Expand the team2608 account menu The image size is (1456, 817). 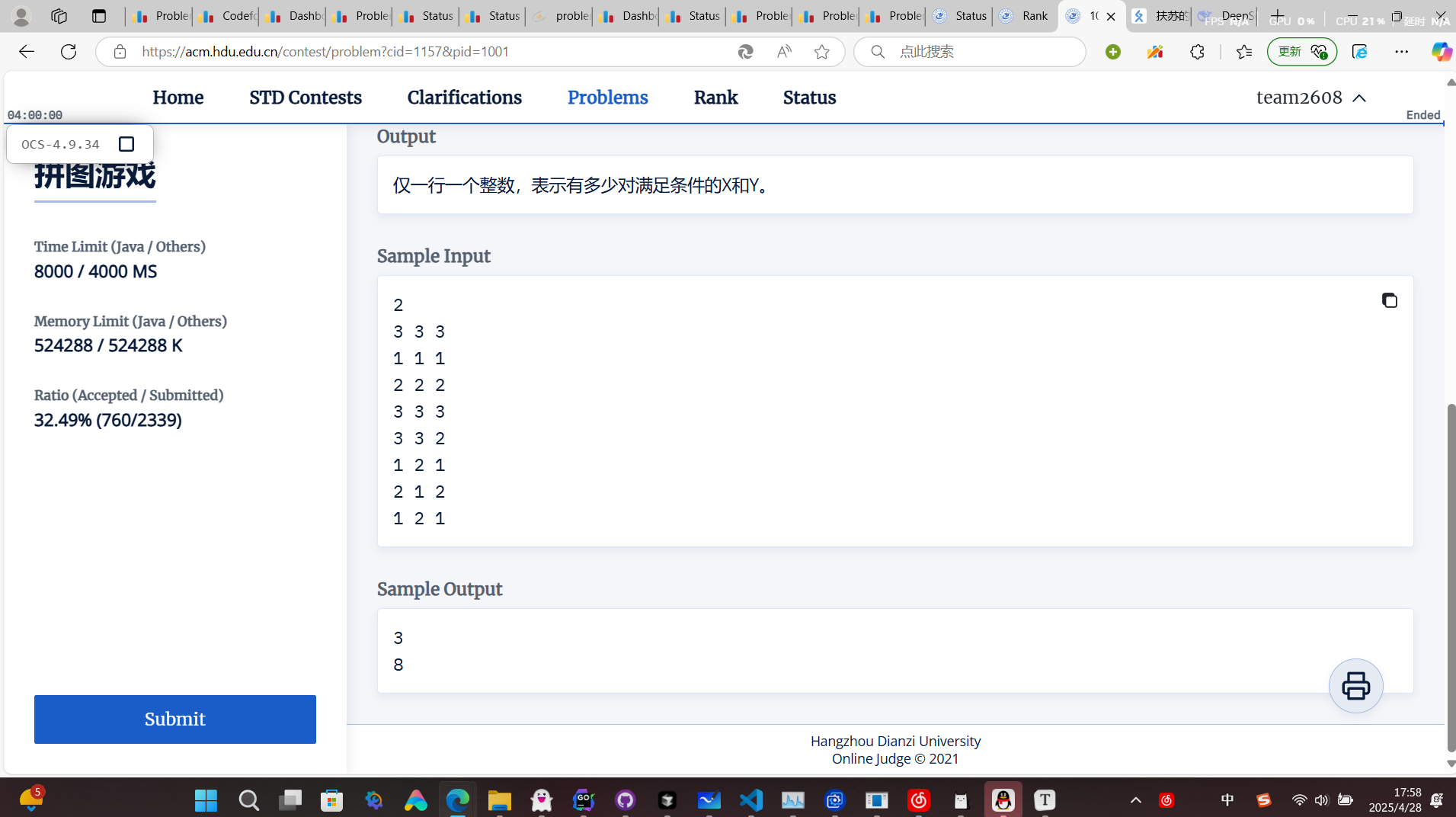point(1310,98)
